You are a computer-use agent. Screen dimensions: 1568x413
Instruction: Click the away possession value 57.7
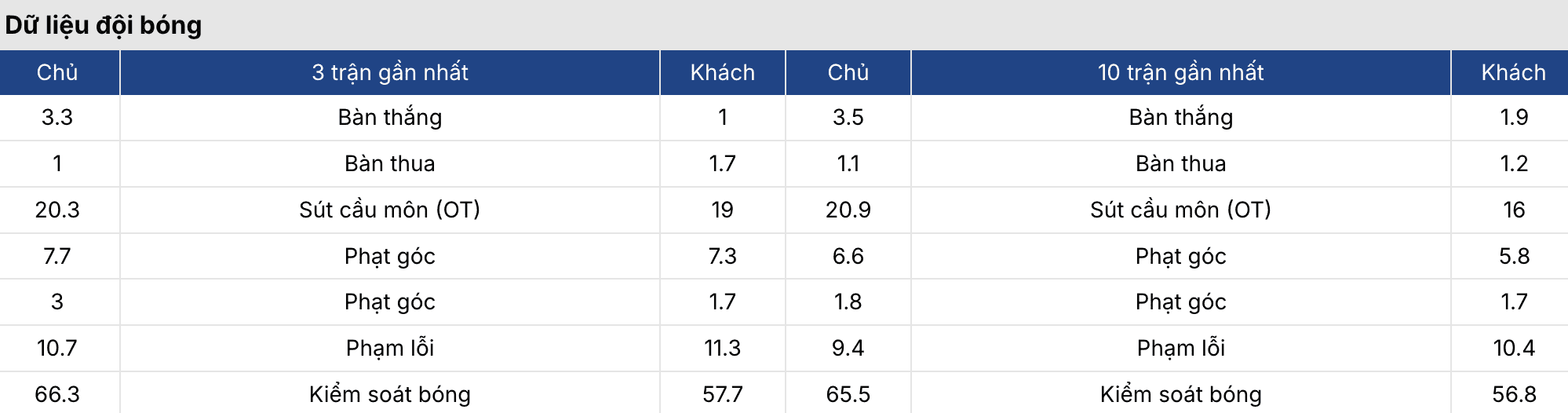point(722,394)
